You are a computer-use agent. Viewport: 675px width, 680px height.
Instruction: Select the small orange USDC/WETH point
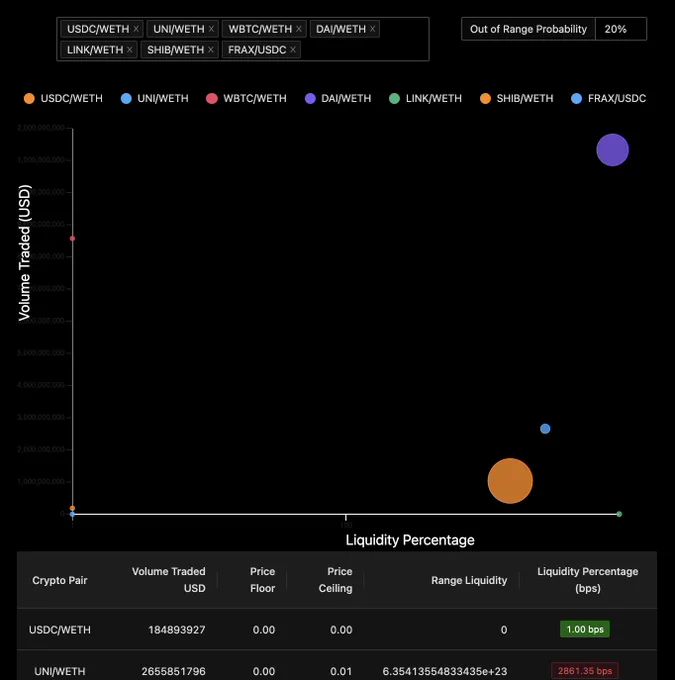pos(72,508)
